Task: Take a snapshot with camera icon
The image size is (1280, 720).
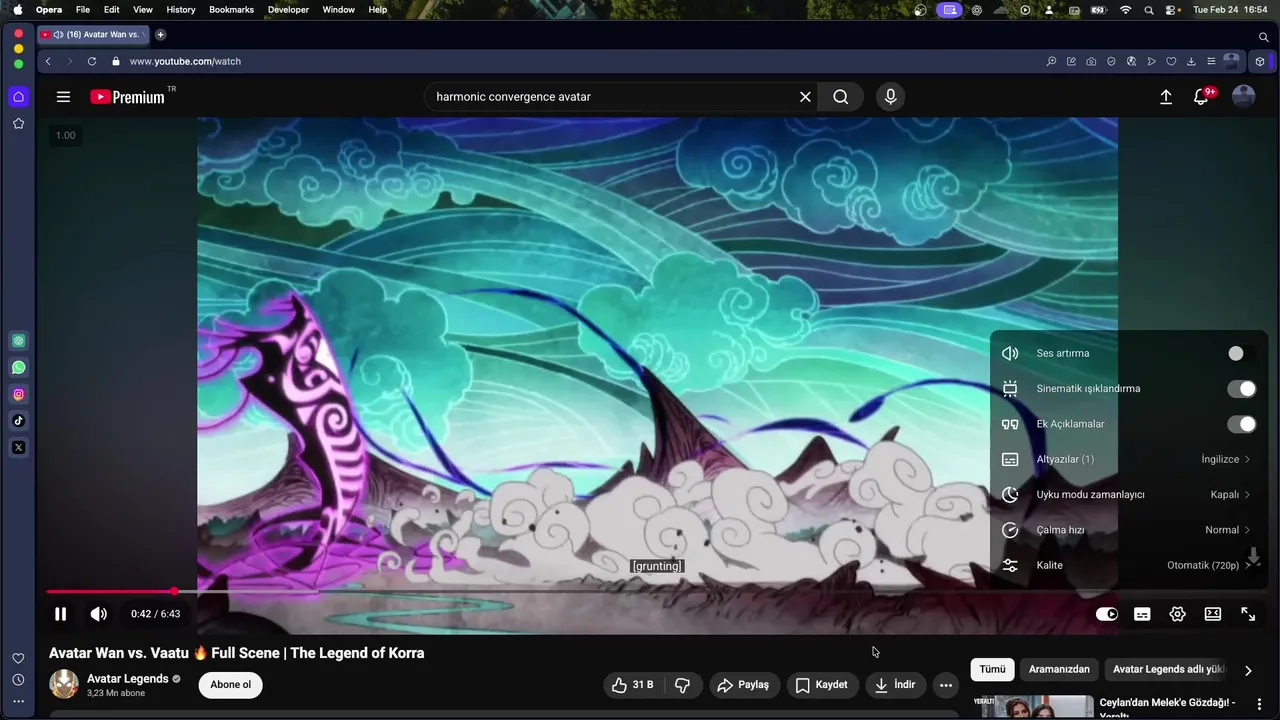Action: pos(1091,61)
